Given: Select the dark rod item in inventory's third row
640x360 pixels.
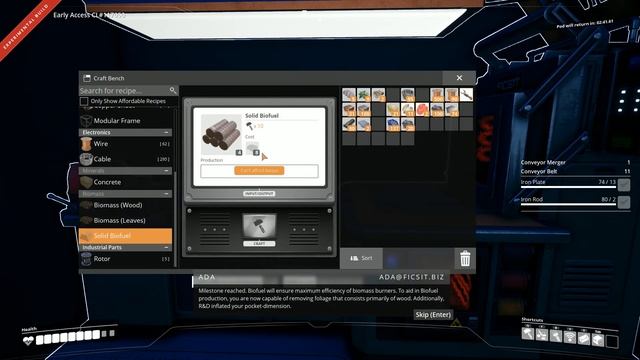Looking at the screenshot, I should click(349, 124).
